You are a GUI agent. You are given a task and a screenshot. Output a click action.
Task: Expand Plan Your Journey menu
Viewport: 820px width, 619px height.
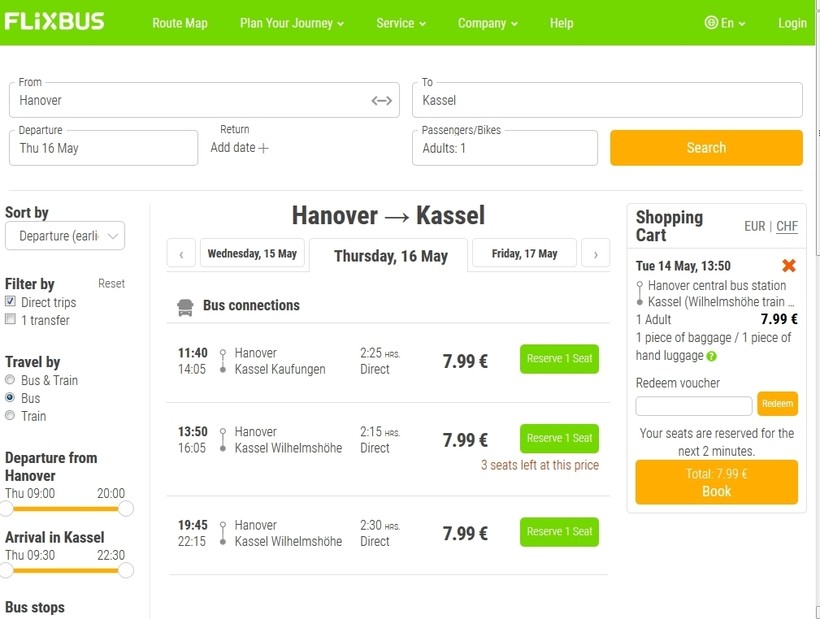pyautogui.click(x=292, y=23)
